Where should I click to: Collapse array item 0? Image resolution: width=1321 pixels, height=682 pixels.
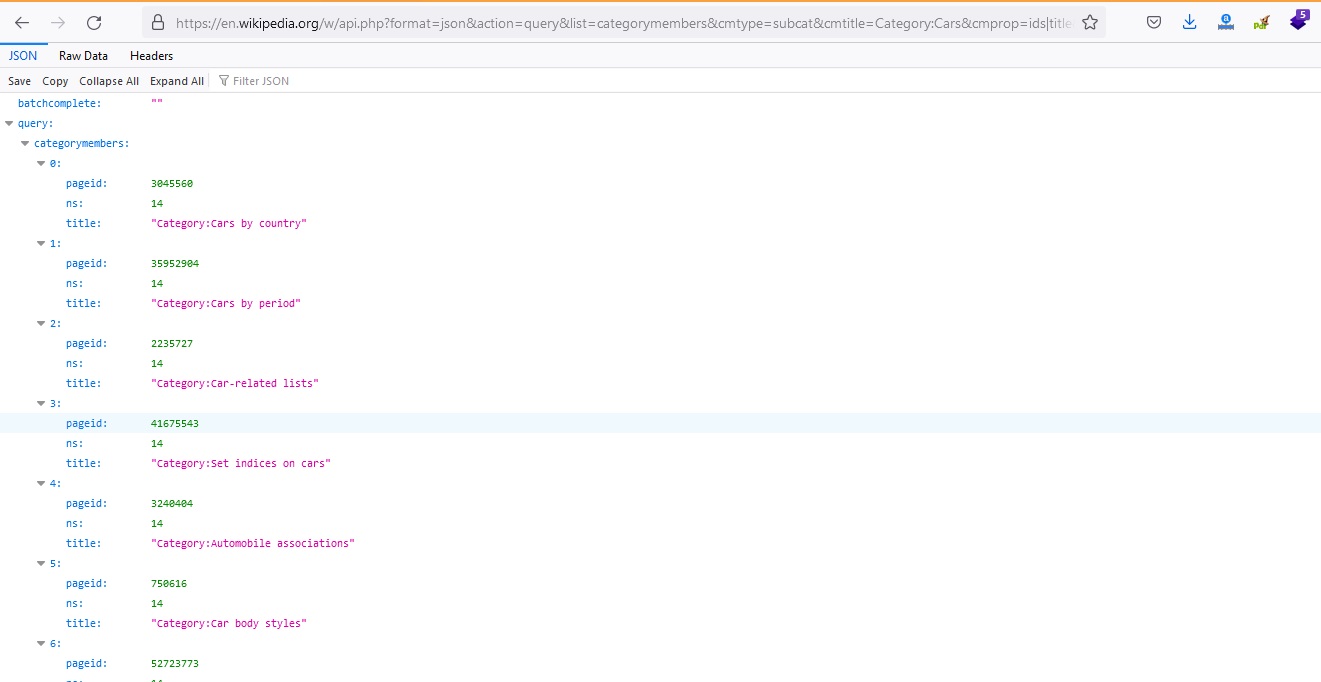[x=41, y=164]
